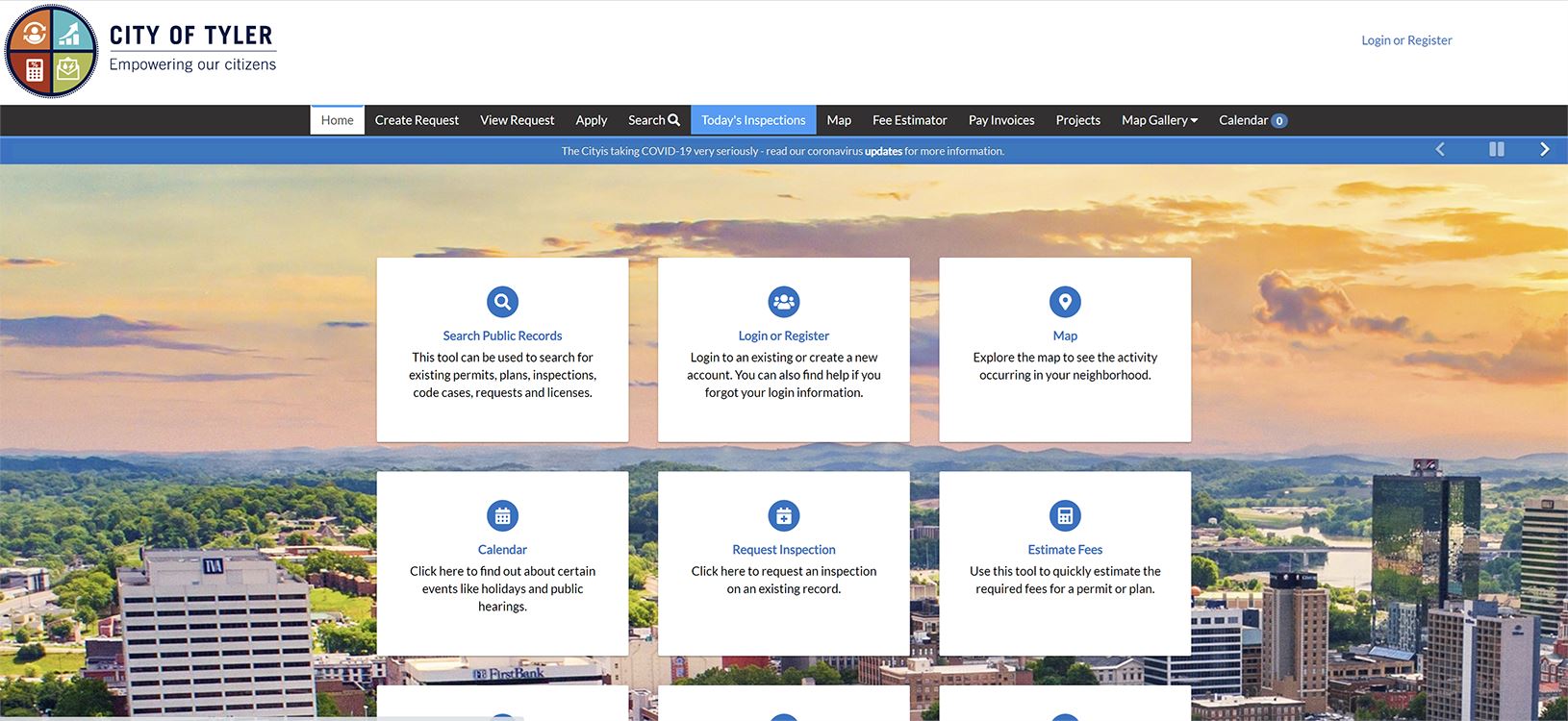Open the Map card title link
This screenshot has height=721, width=1568.
pos(1065,336)
